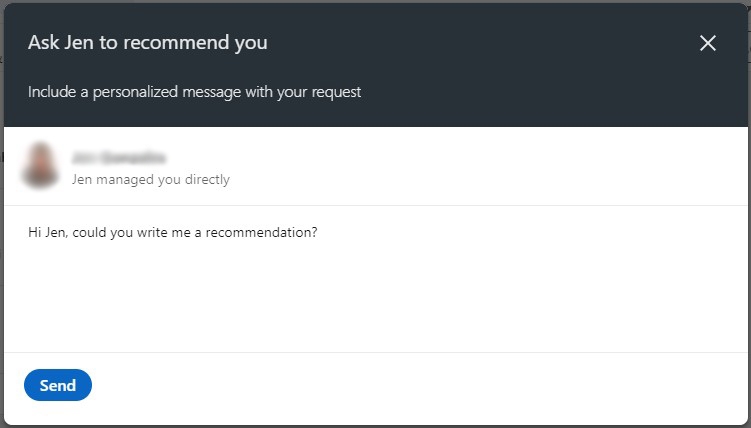The image size is (751, 428).
Task: Click the name 'Jen' in dialog heading
Action: coord(79,43)
